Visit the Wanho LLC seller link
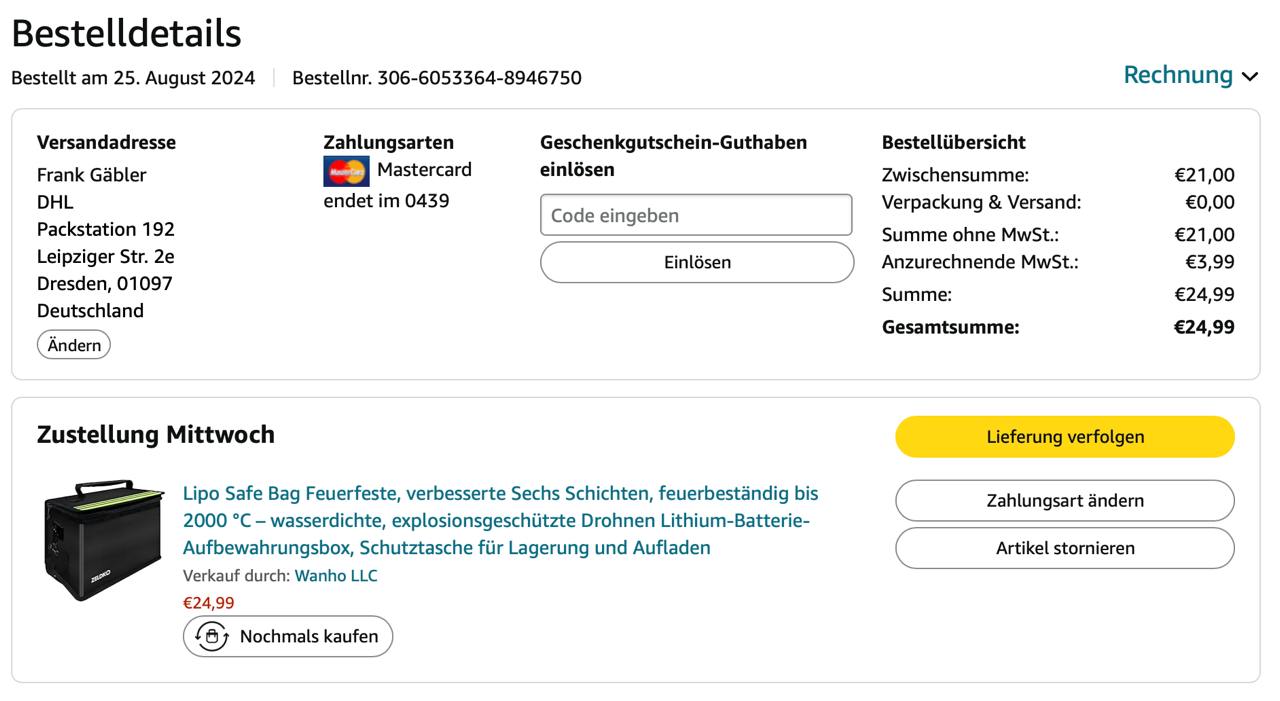Viewport: 1280px width, 701px height. (336, 576)
